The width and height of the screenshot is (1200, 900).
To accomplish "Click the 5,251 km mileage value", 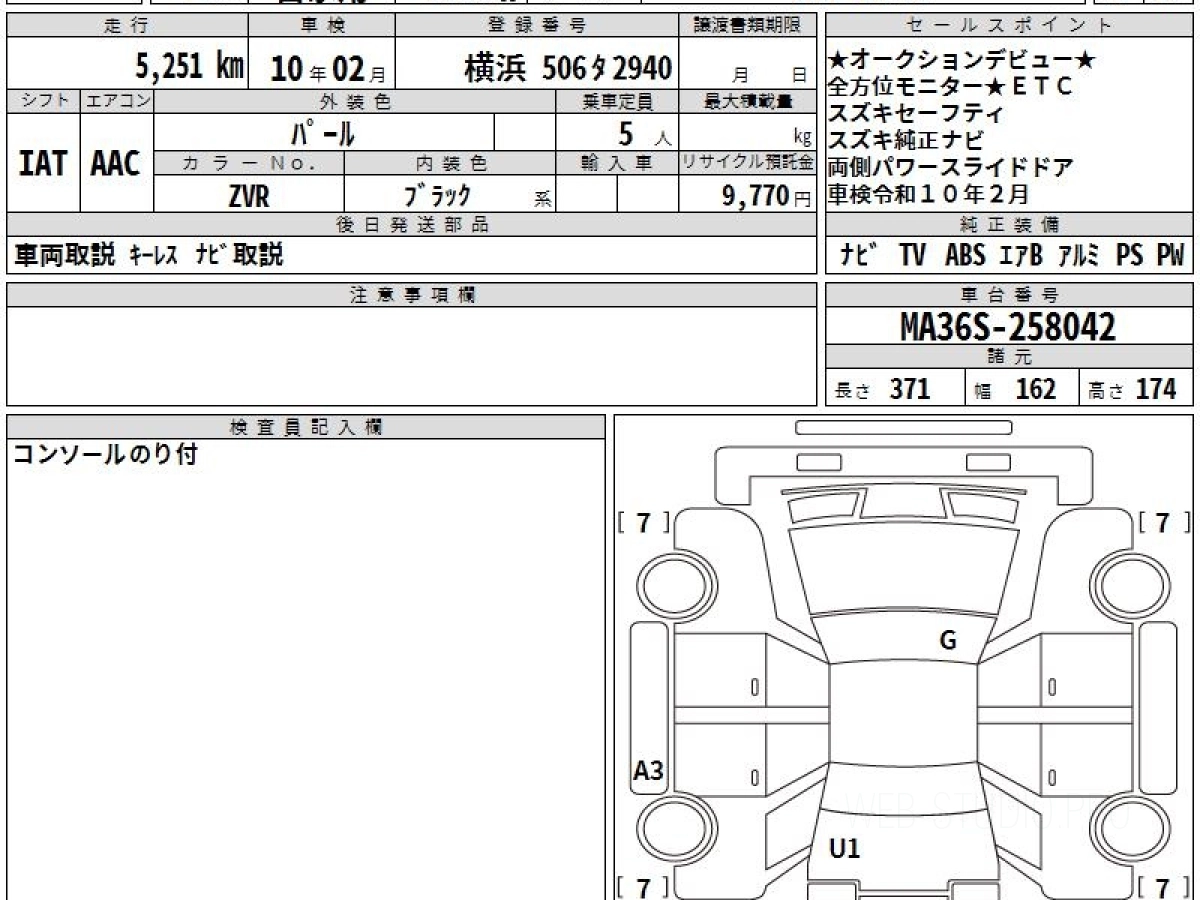I will pos(189,68).
